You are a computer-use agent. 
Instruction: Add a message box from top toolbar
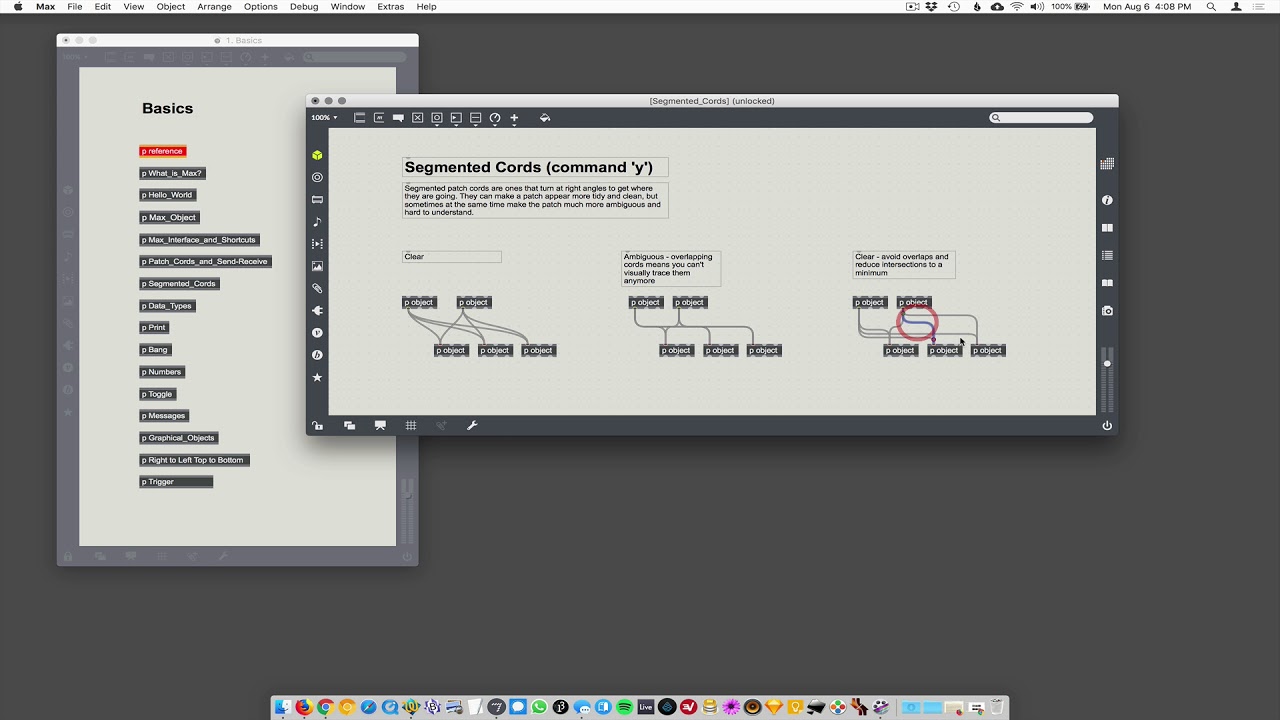click(x=379, y=118)
